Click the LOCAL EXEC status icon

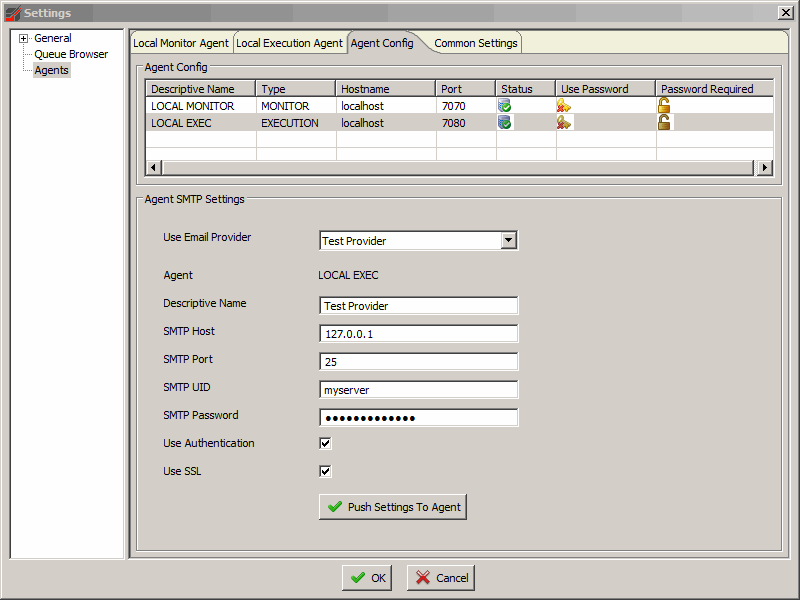click(505, 122)
